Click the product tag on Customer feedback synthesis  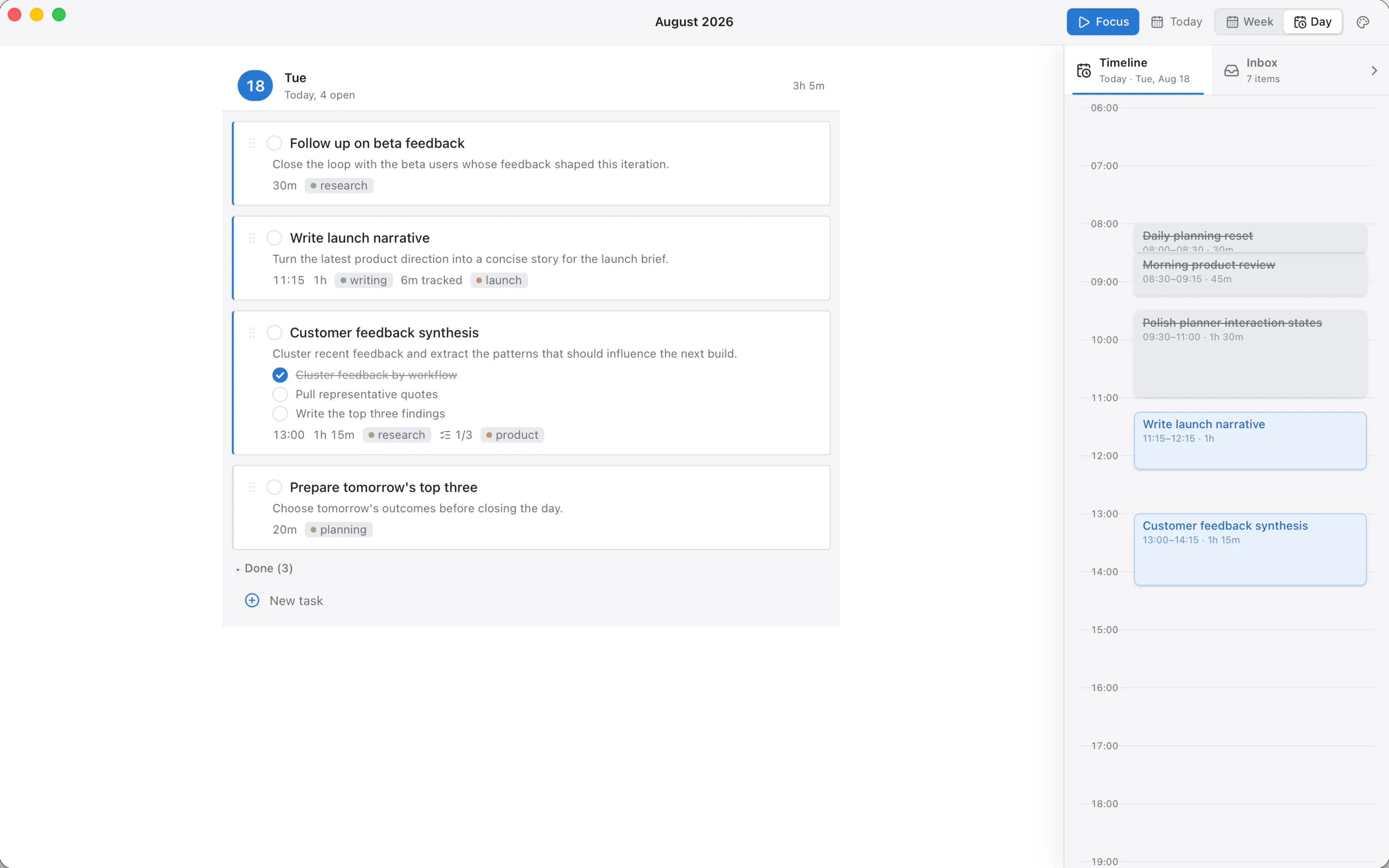pyautogui.click(x=512, y=435)
